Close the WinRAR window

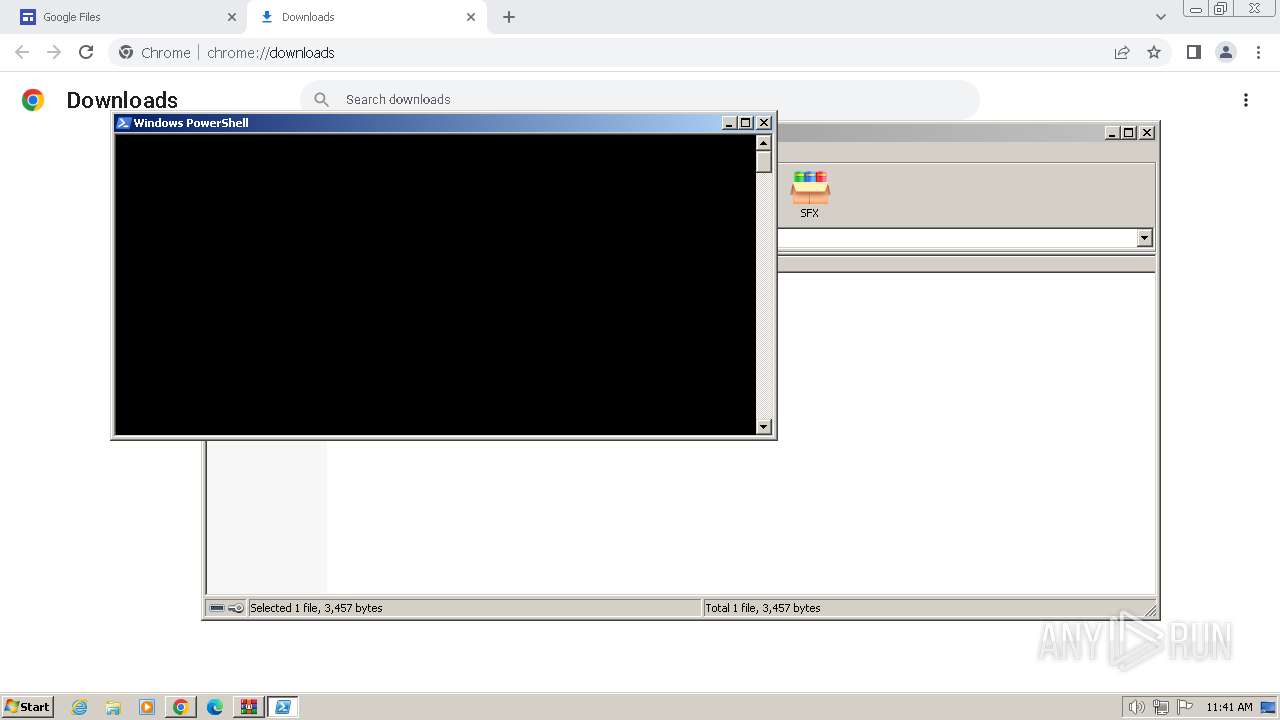1147,133
